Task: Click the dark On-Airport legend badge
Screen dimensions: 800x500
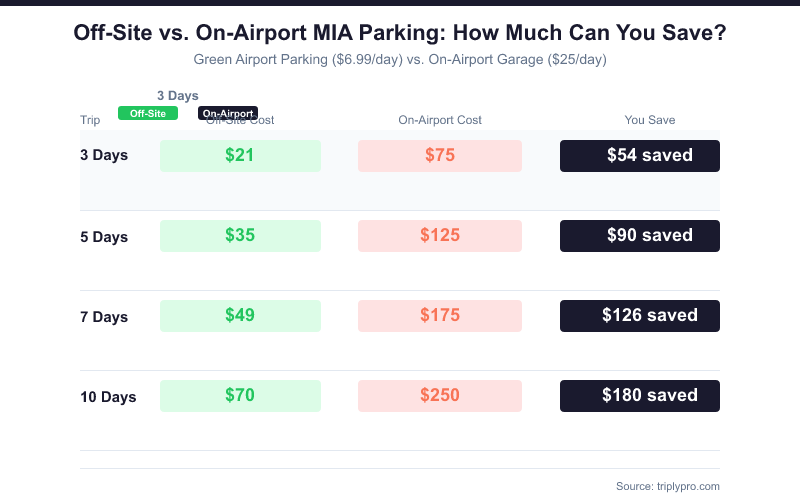Action: click(228, 113)
